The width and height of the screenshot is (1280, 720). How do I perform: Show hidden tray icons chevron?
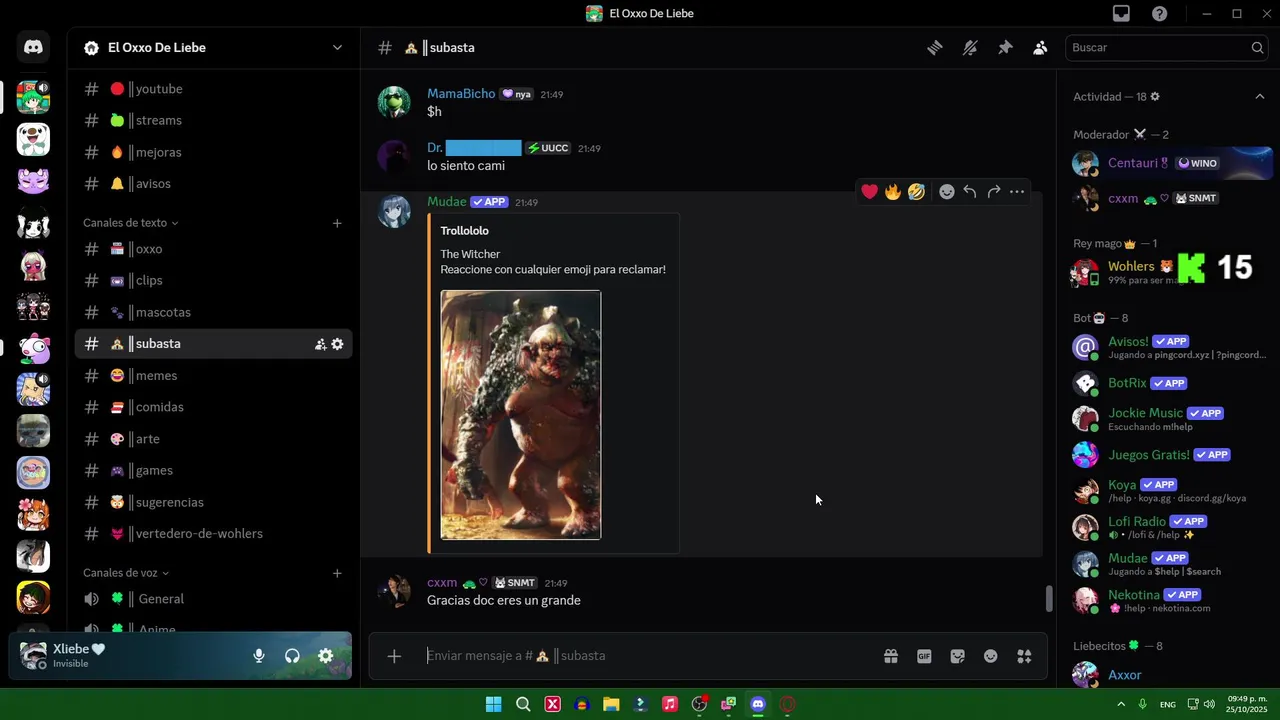coord(1121,704)
